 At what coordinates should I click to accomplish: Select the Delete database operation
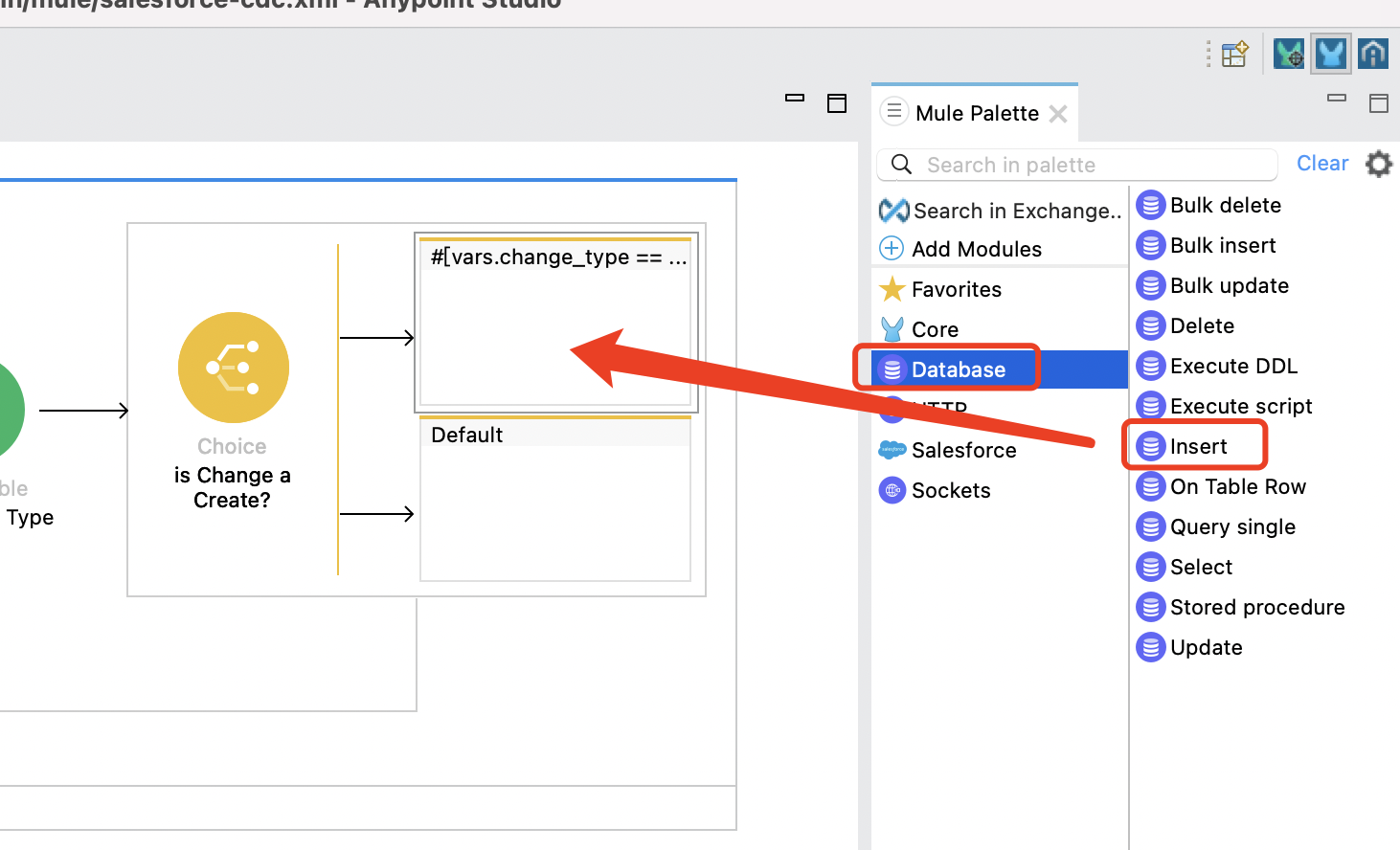click(1185, 325)
